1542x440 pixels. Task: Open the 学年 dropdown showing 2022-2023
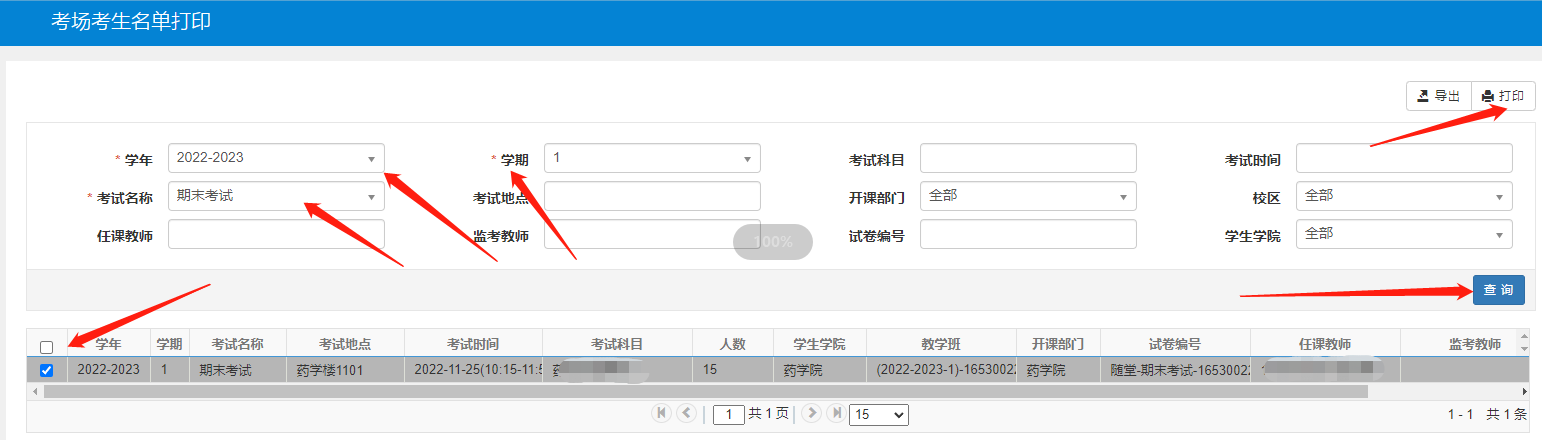(276, 158)
